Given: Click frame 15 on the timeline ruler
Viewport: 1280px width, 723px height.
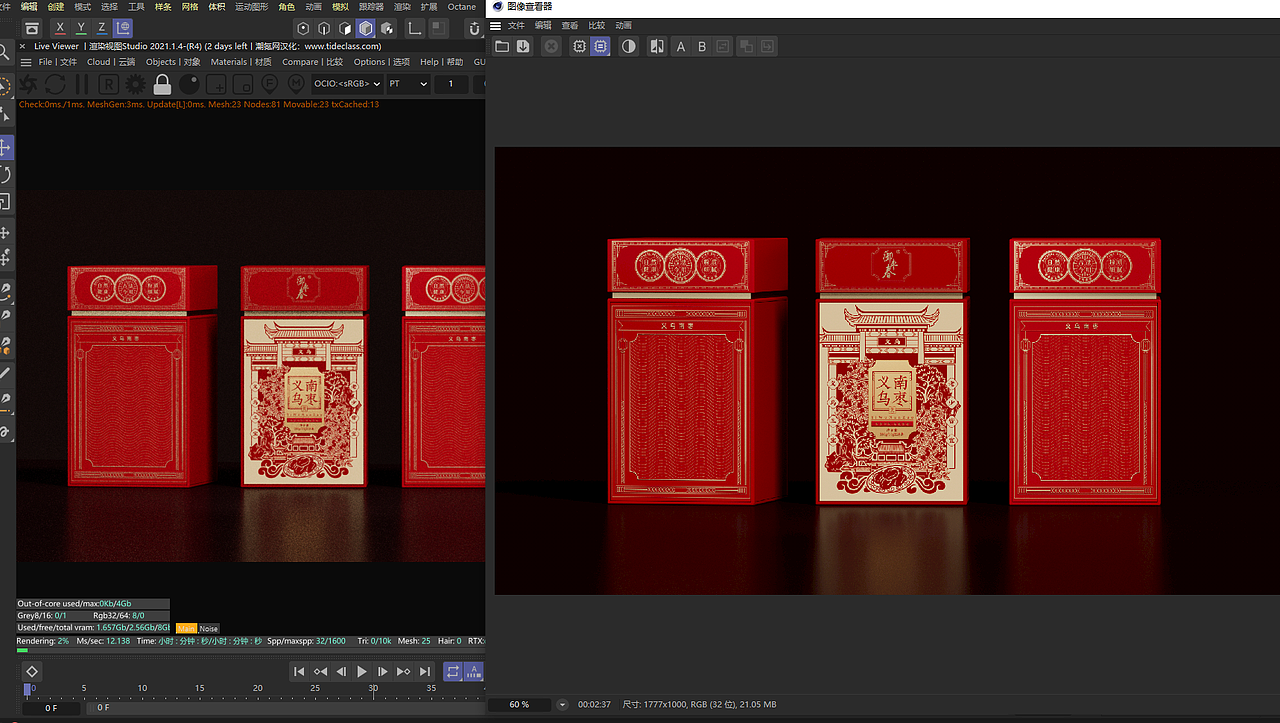Looking at the screenshot, I should (199, 689).
